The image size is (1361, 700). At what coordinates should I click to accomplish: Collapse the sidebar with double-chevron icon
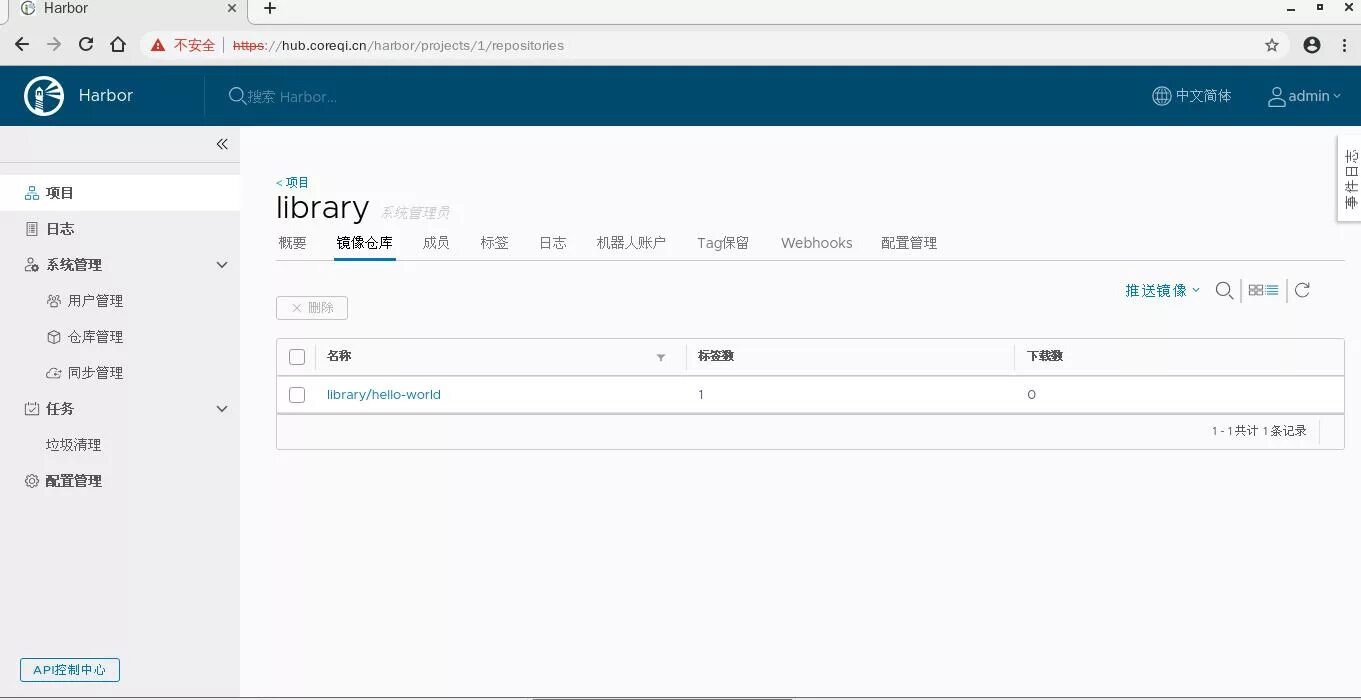pos(222,144)
